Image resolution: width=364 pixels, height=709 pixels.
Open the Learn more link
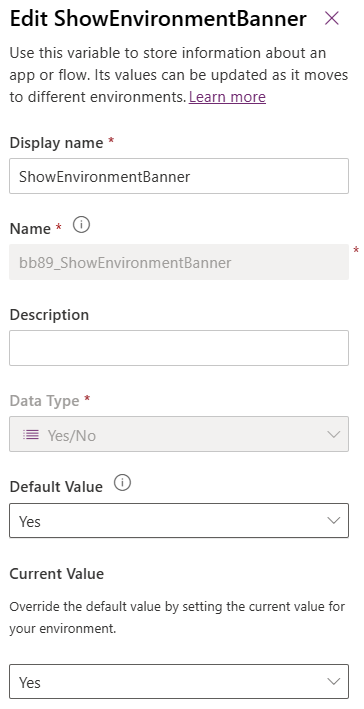[227, 97]
